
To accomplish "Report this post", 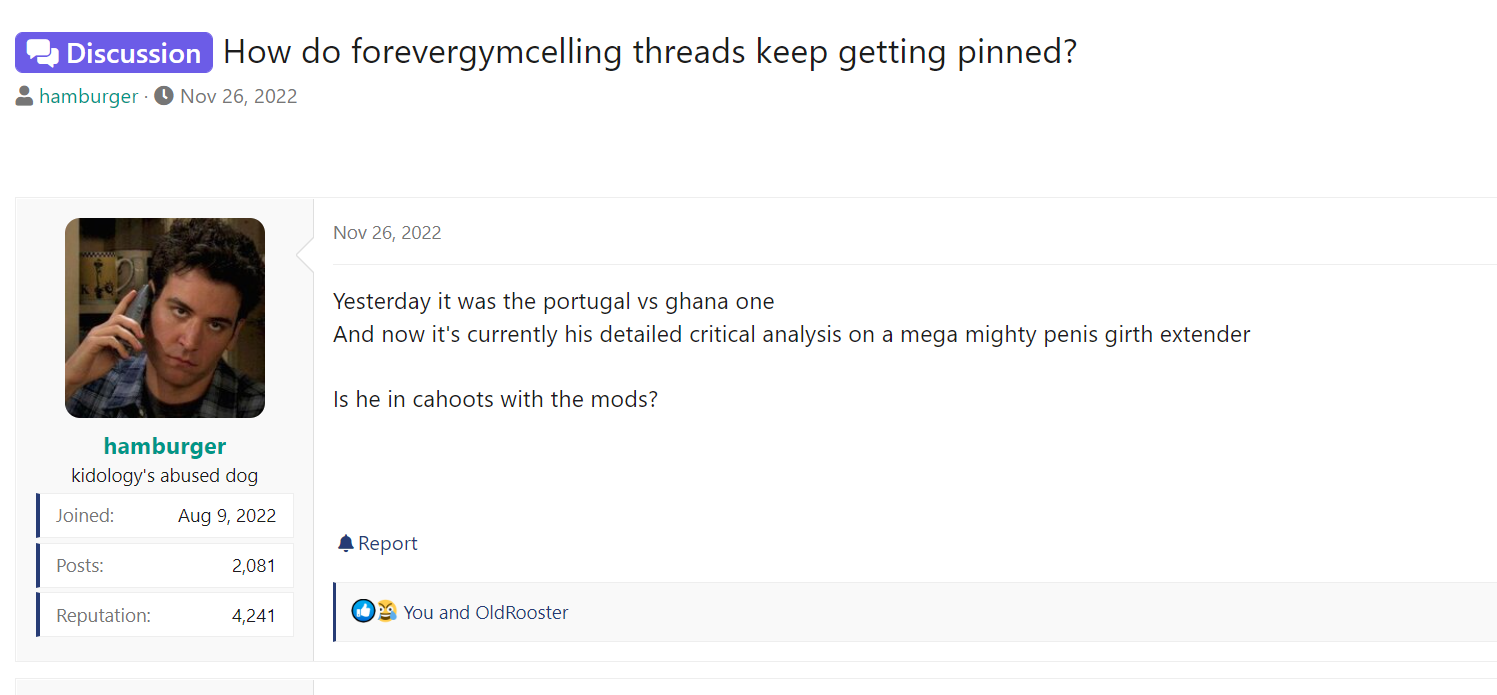I will point(378,543).
